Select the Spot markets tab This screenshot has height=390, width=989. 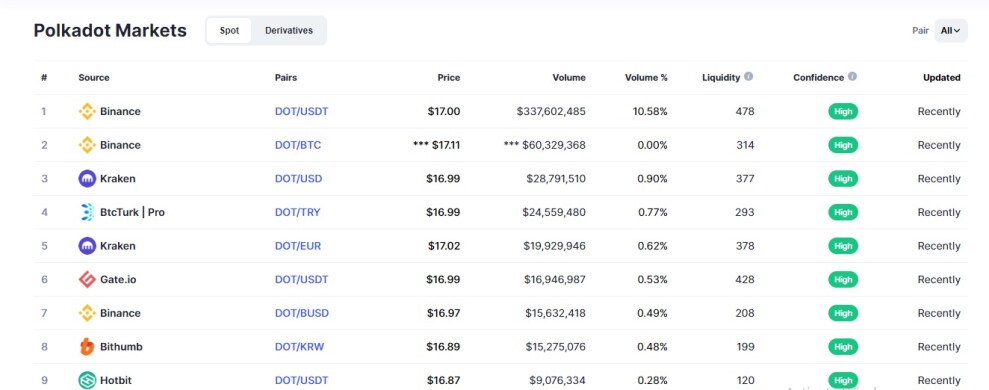[x=229, y=30]
